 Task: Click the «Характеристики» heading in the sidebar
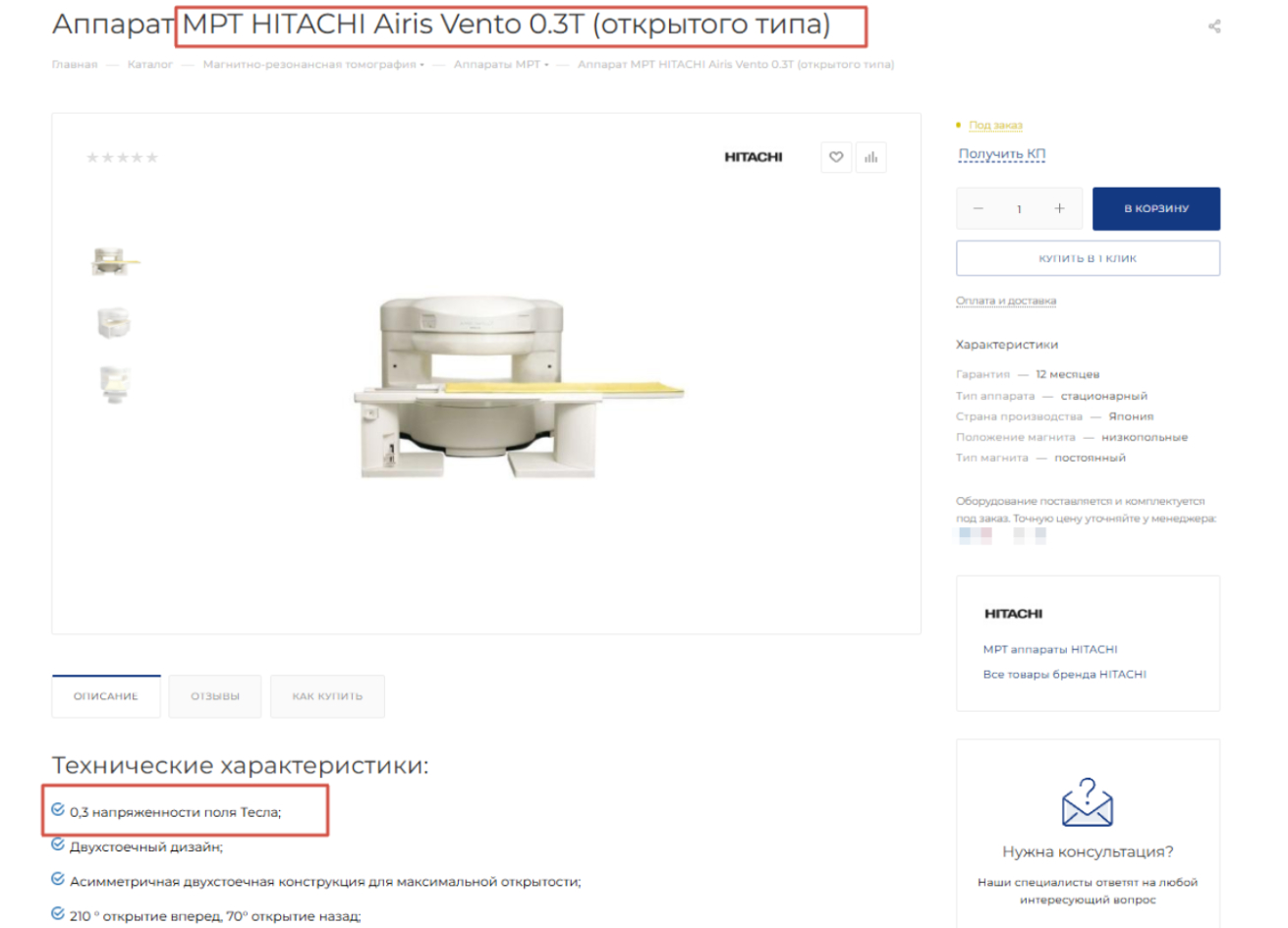1007,345
